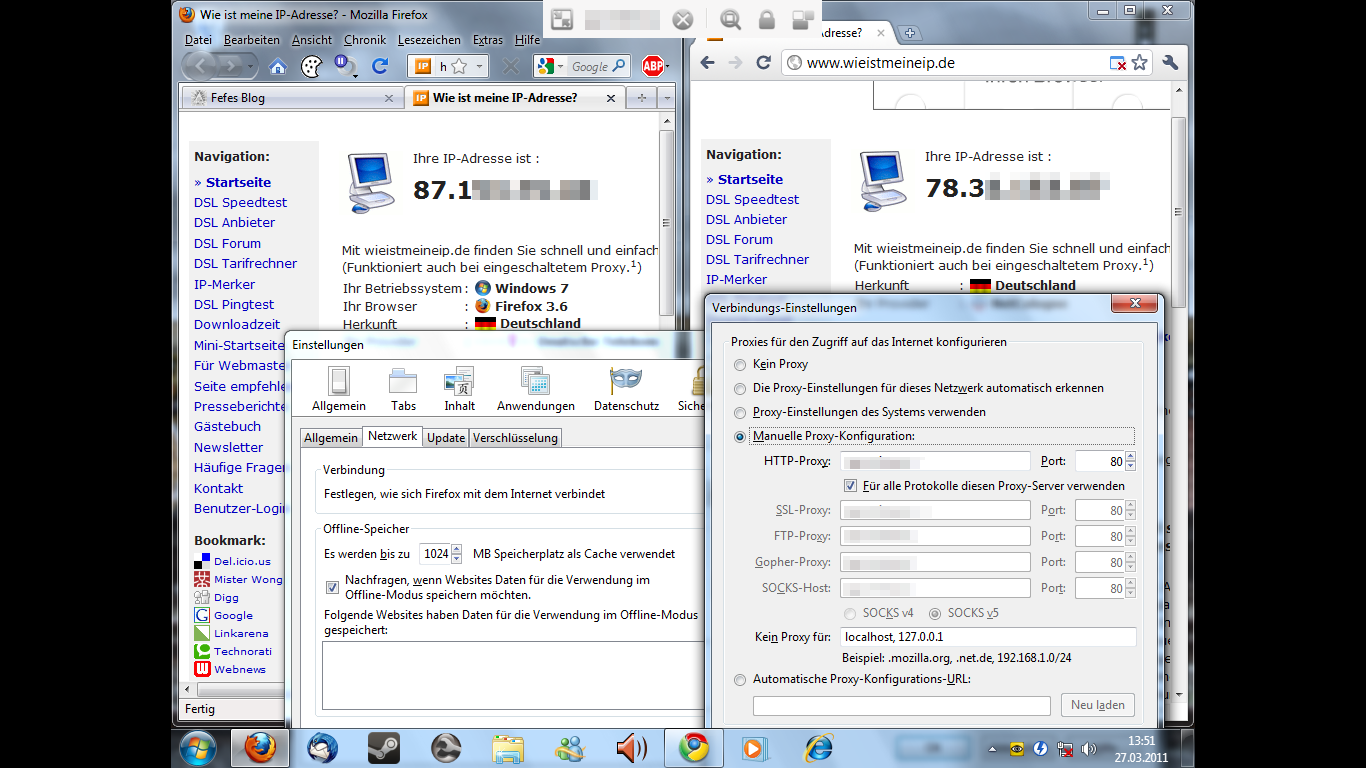Open Adblock Plus ABP icon

[x=653, y=66]
